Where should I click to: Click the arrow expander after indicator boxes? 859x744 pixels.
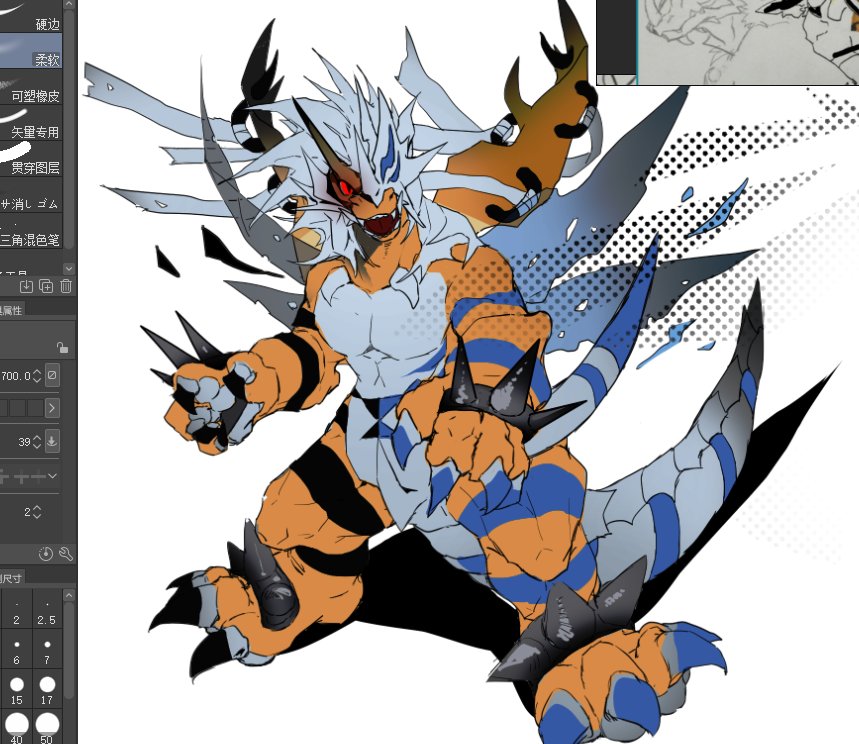pyautogui.click(x=52, y=408)
